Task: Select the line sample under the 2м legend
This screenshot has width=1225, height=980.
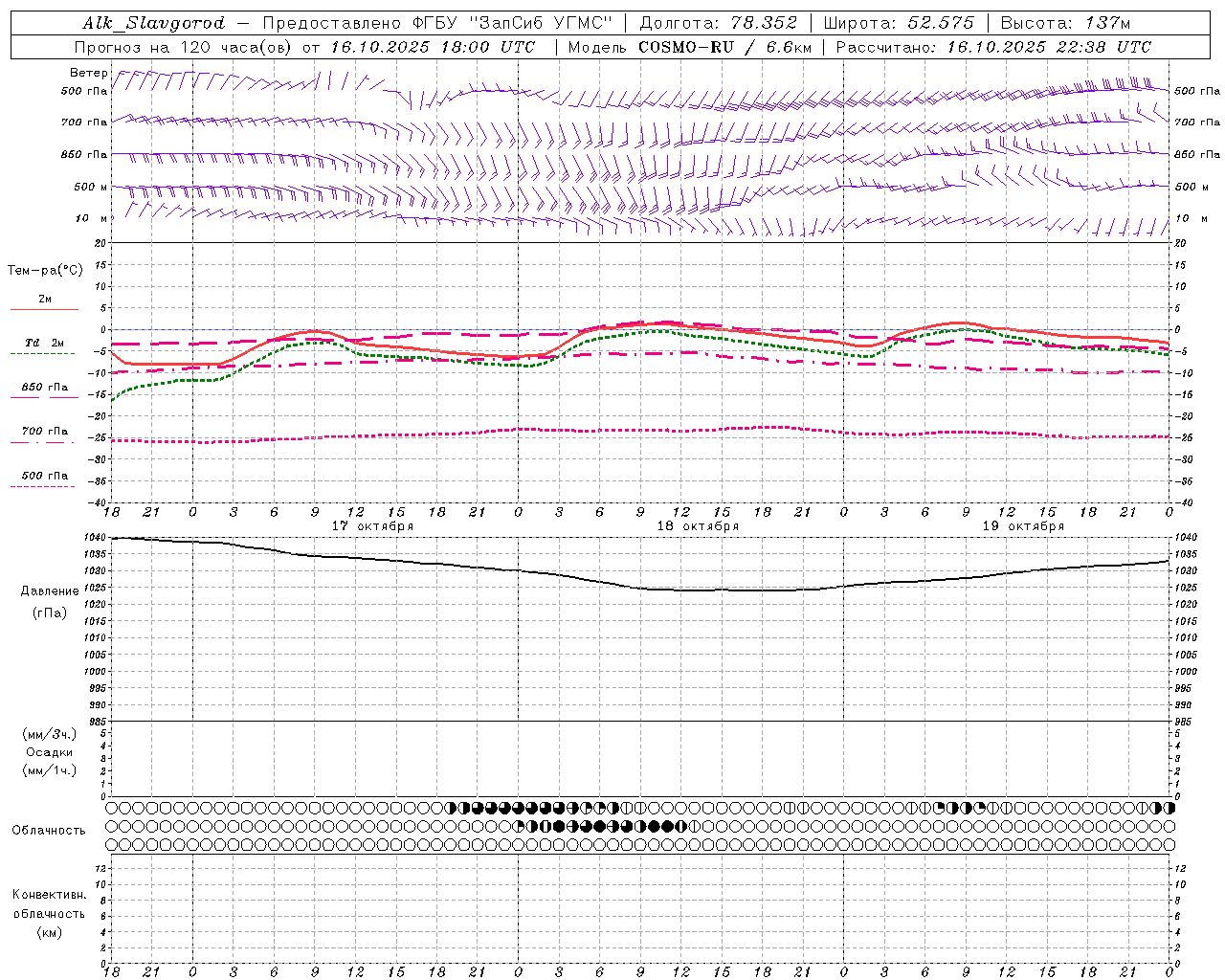Action: click(44, 309)
